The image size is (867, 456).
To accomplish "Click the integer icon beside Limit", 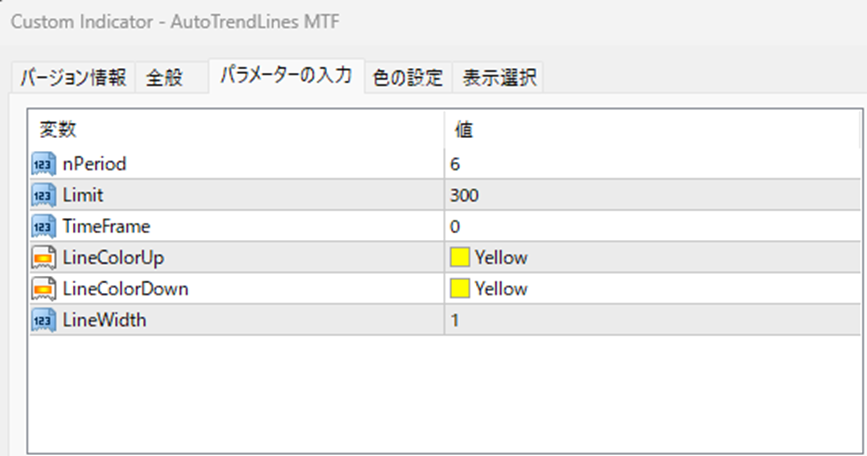I will coord(44,195).
